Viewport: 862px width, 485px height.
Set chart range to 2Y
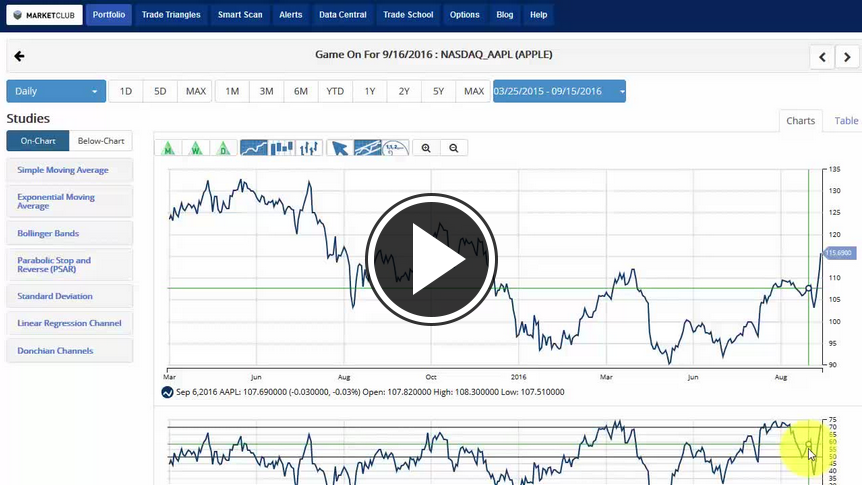[x=404, y=91]
